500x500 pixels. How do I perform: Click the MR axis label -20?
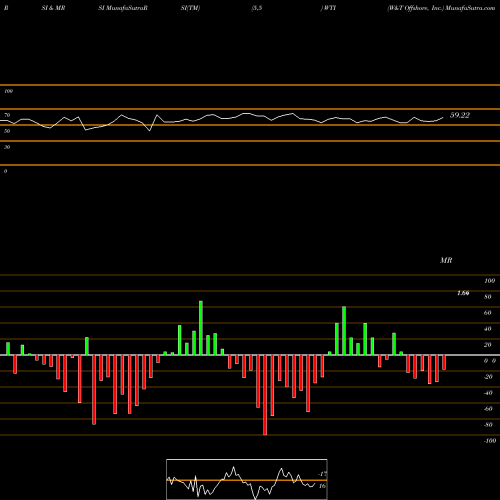(x=488, y=377)
